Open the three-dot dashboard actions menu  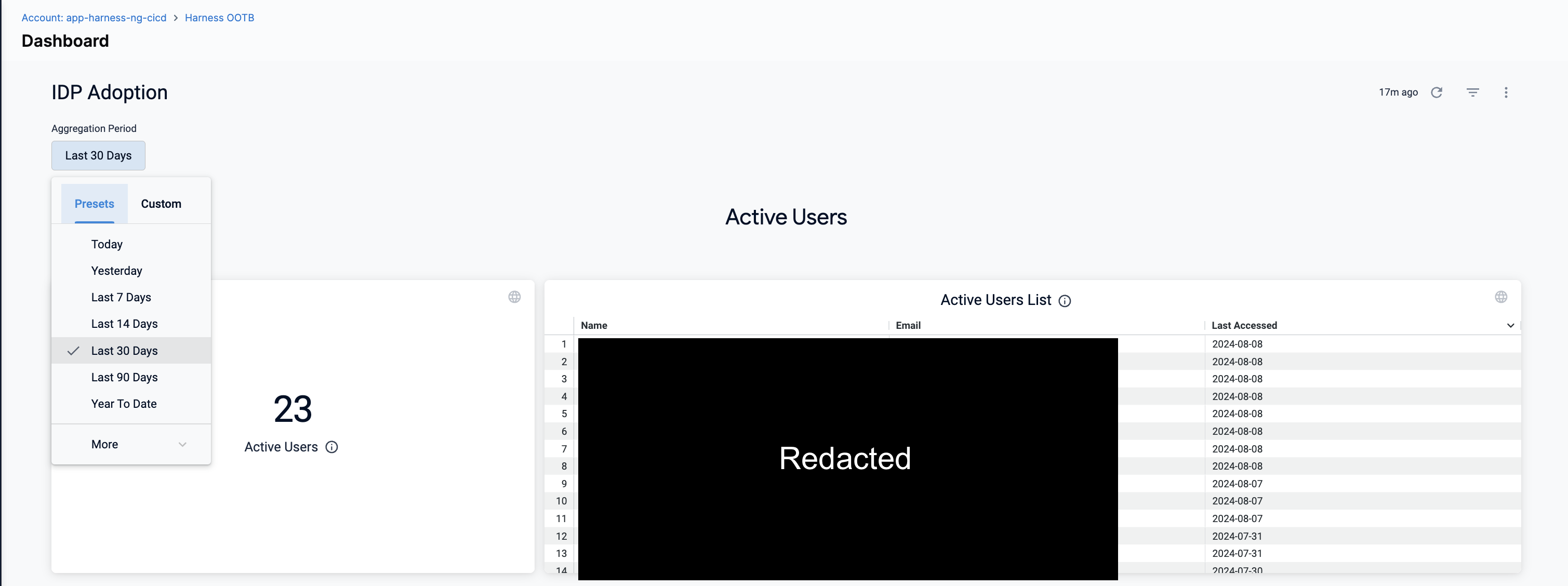[1506, 92]
